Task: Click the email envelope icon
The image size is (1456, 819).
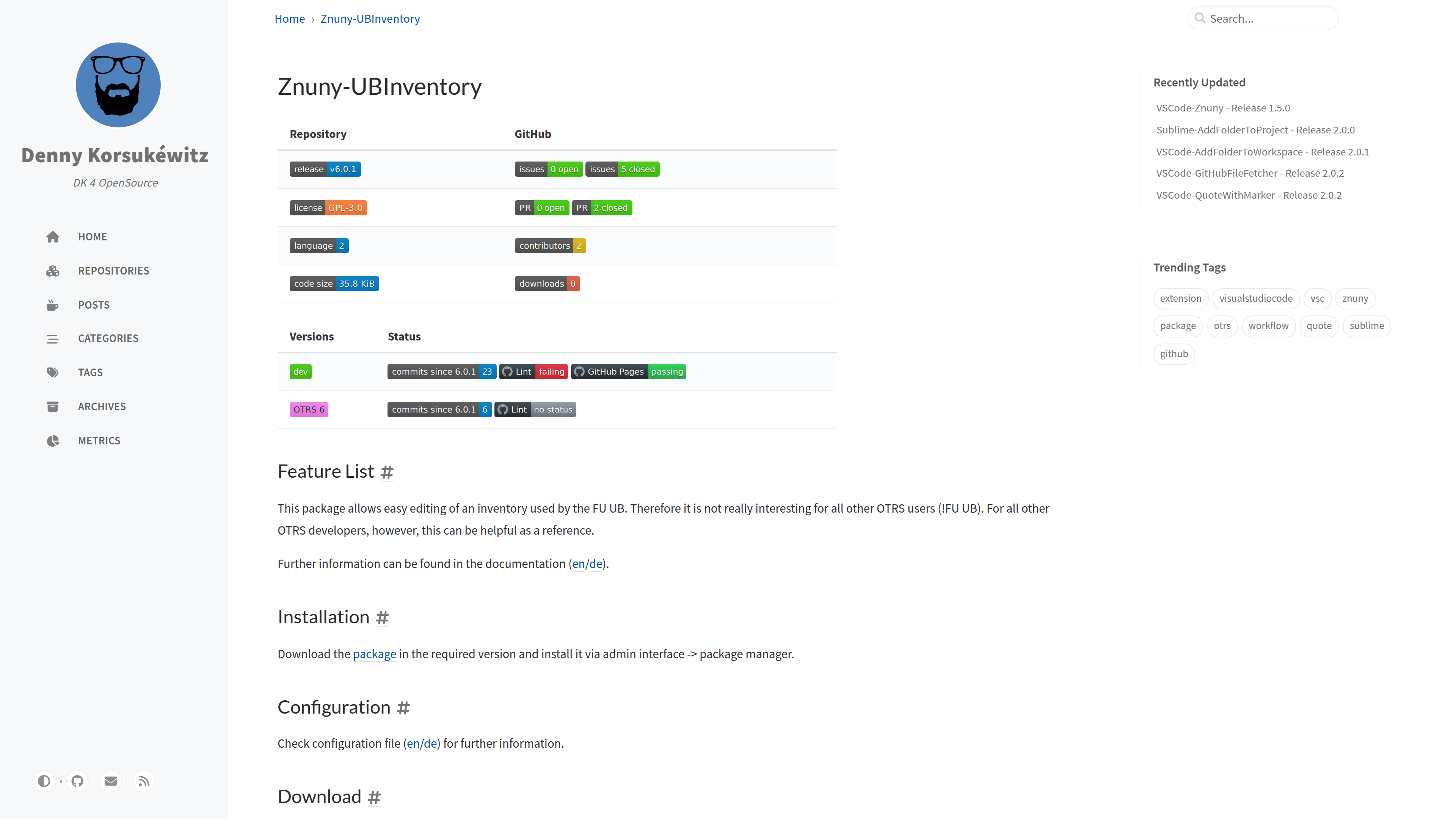Action: click(x=111, y=781)
